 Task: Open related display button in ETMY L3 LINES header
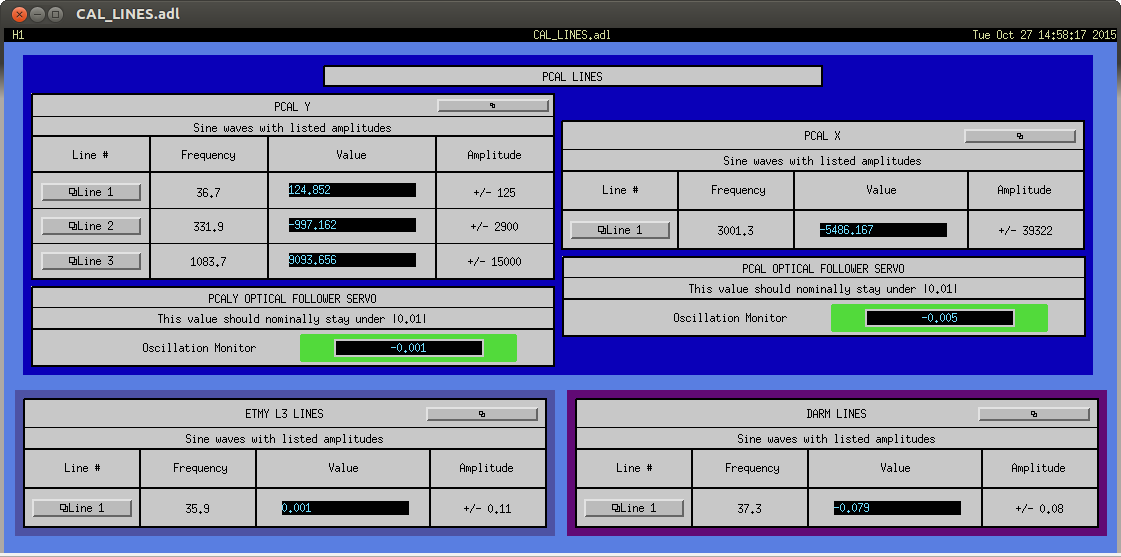[x=483, y=414]
